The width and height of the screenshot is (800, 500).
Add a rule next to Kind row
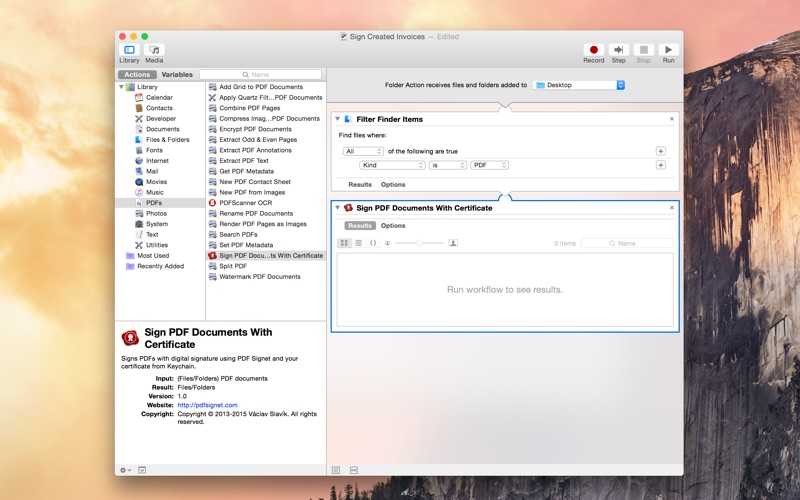661,165
